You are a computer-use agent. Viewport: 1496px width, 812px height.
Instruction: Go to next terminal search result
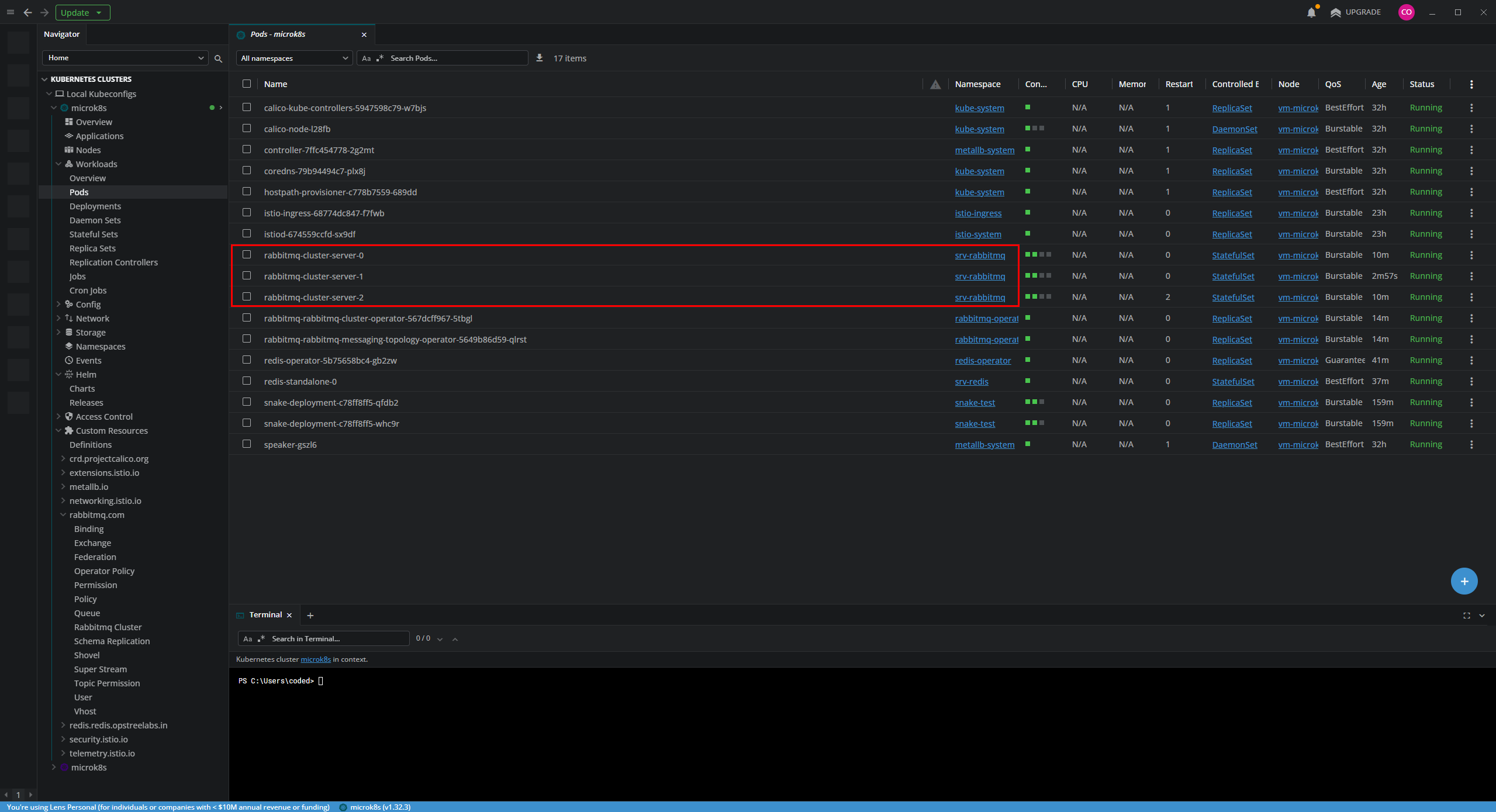click(440, 639)
